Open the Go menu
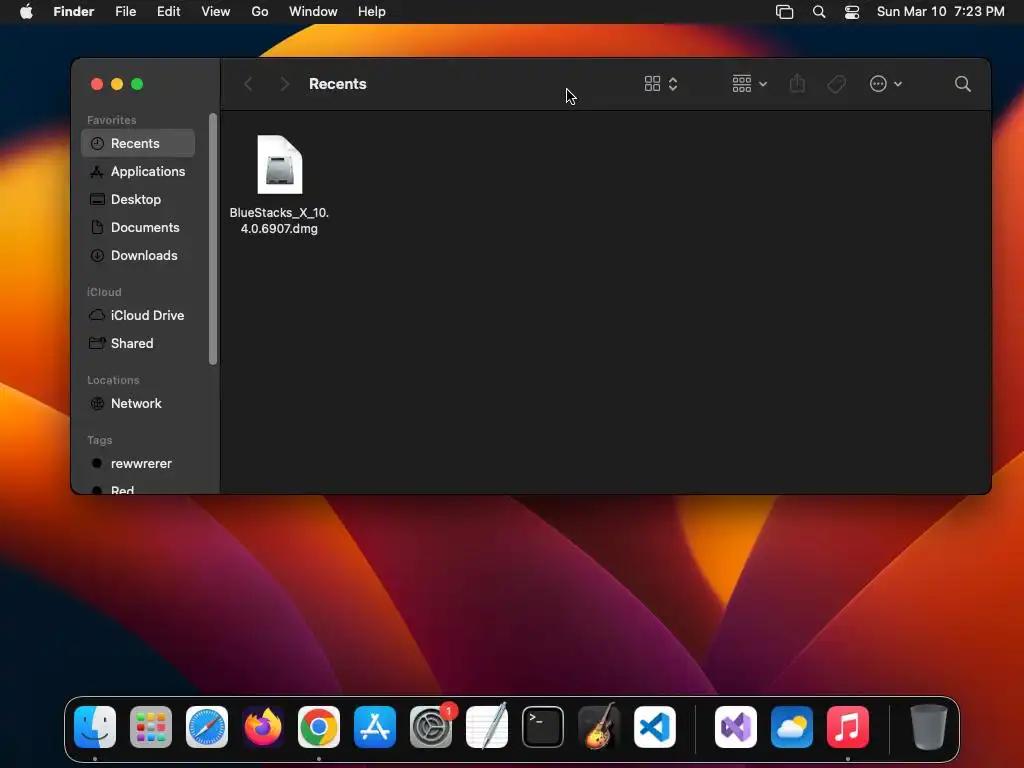 260,12
